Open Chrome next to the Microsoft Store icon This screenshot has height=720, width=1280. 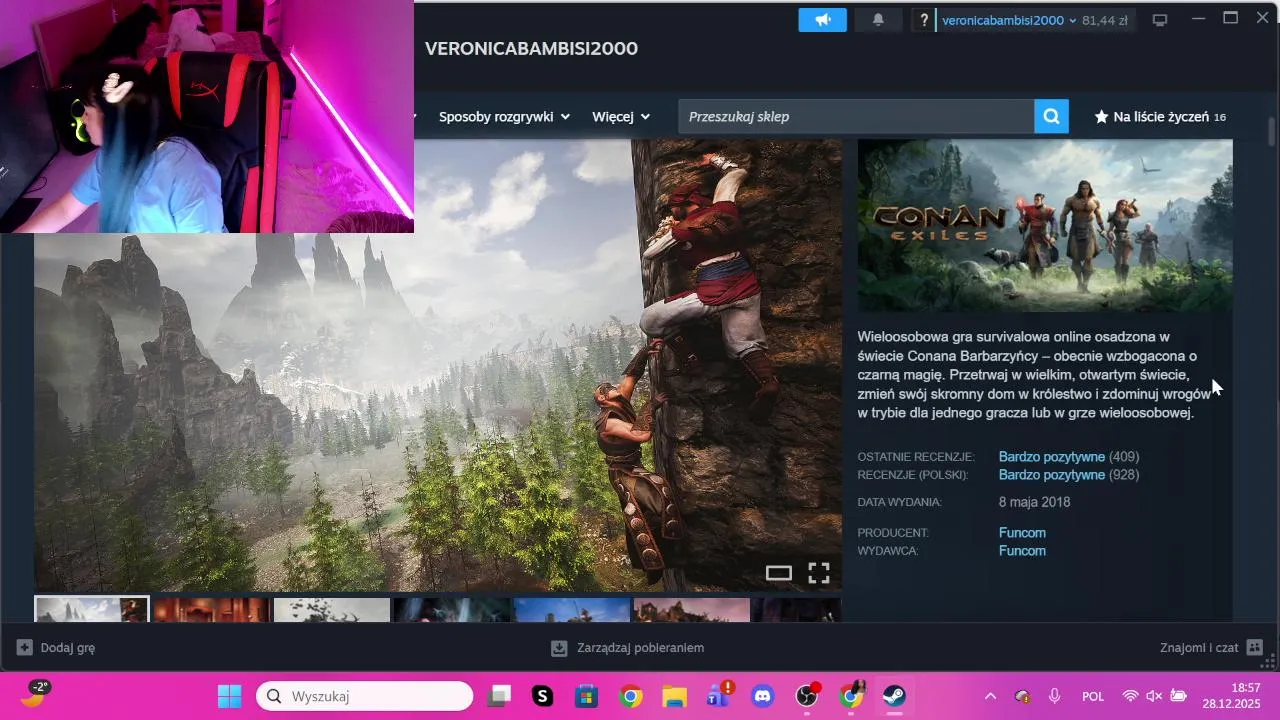click(x=630, y=696)
